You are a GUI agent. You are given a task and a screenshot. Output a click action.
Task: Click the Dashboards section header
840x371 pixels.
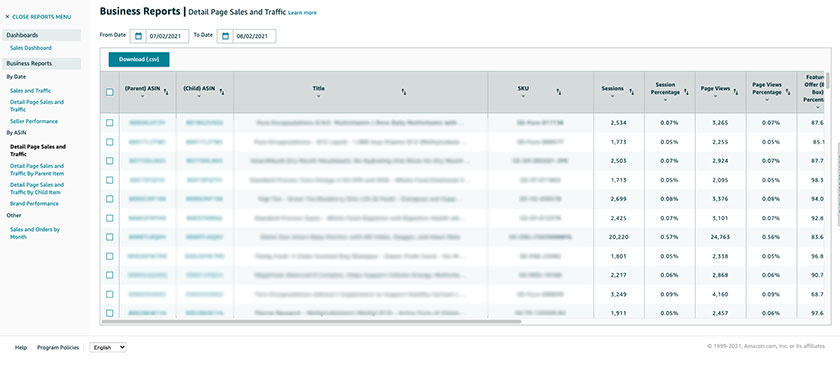coord(42,35)
